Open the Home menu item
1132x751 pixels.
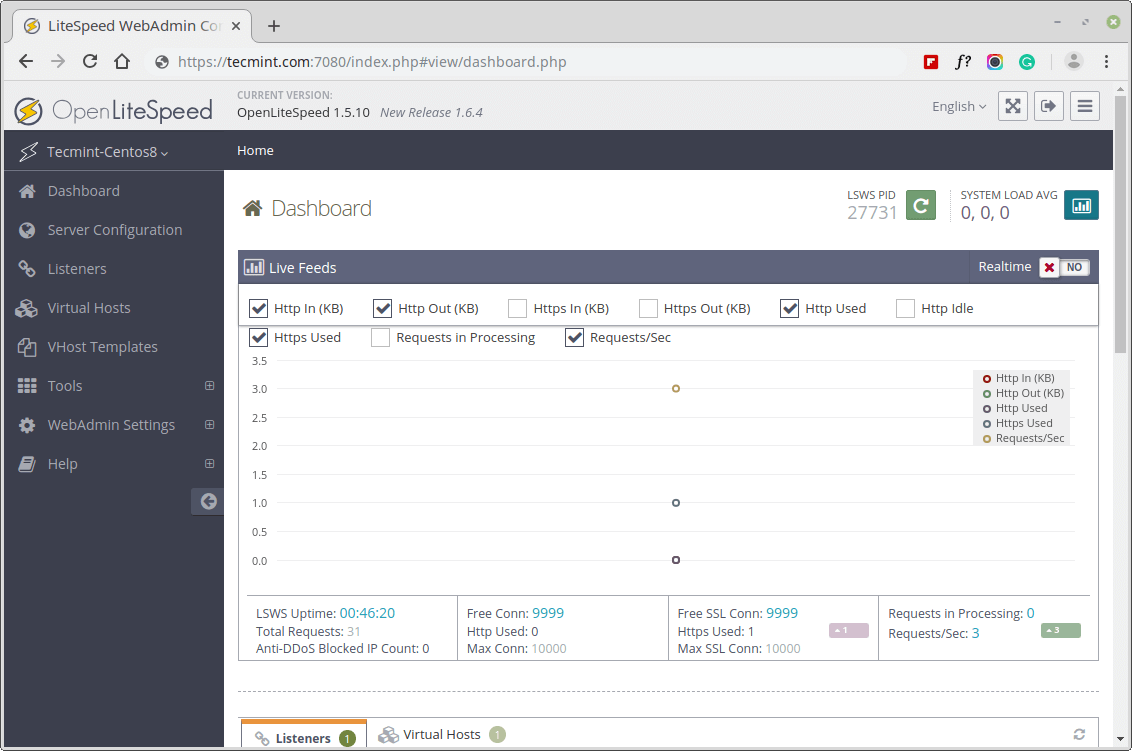point(255,150)
